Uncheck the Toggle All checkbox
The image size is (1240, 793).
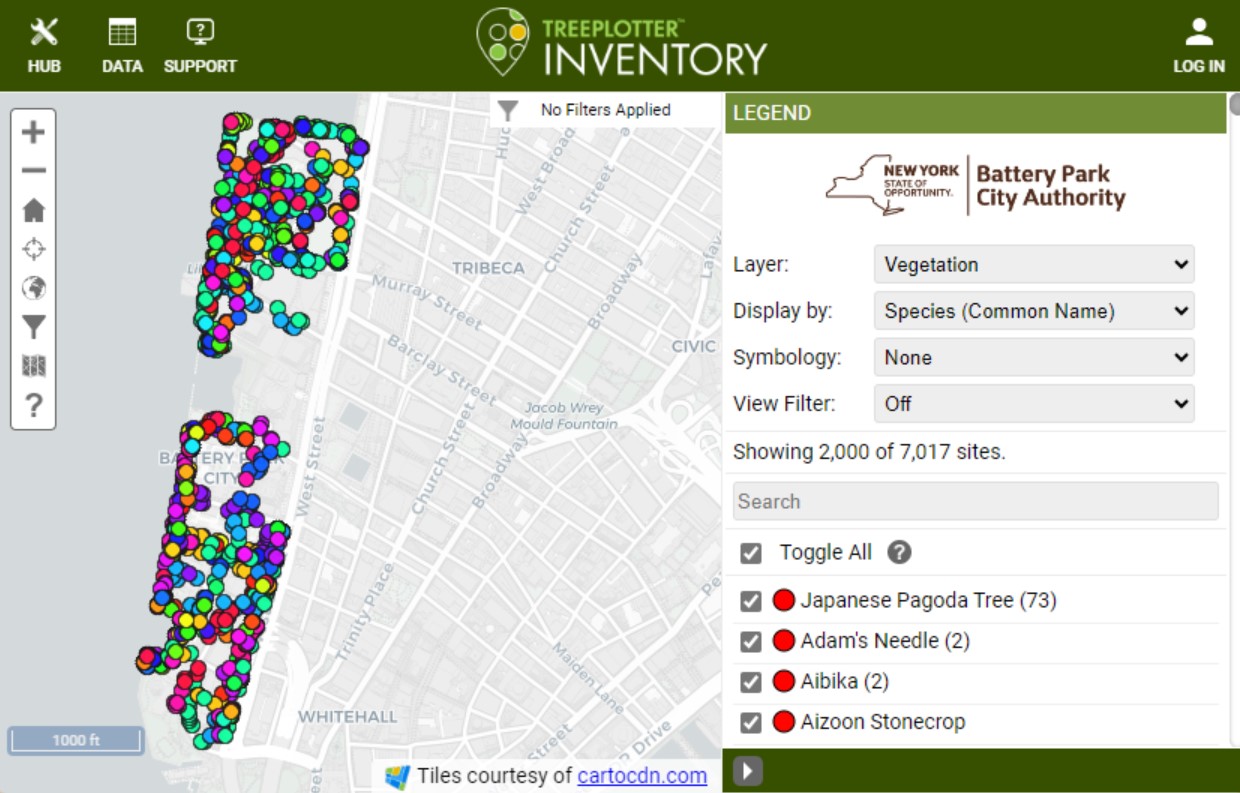[751, 553]
